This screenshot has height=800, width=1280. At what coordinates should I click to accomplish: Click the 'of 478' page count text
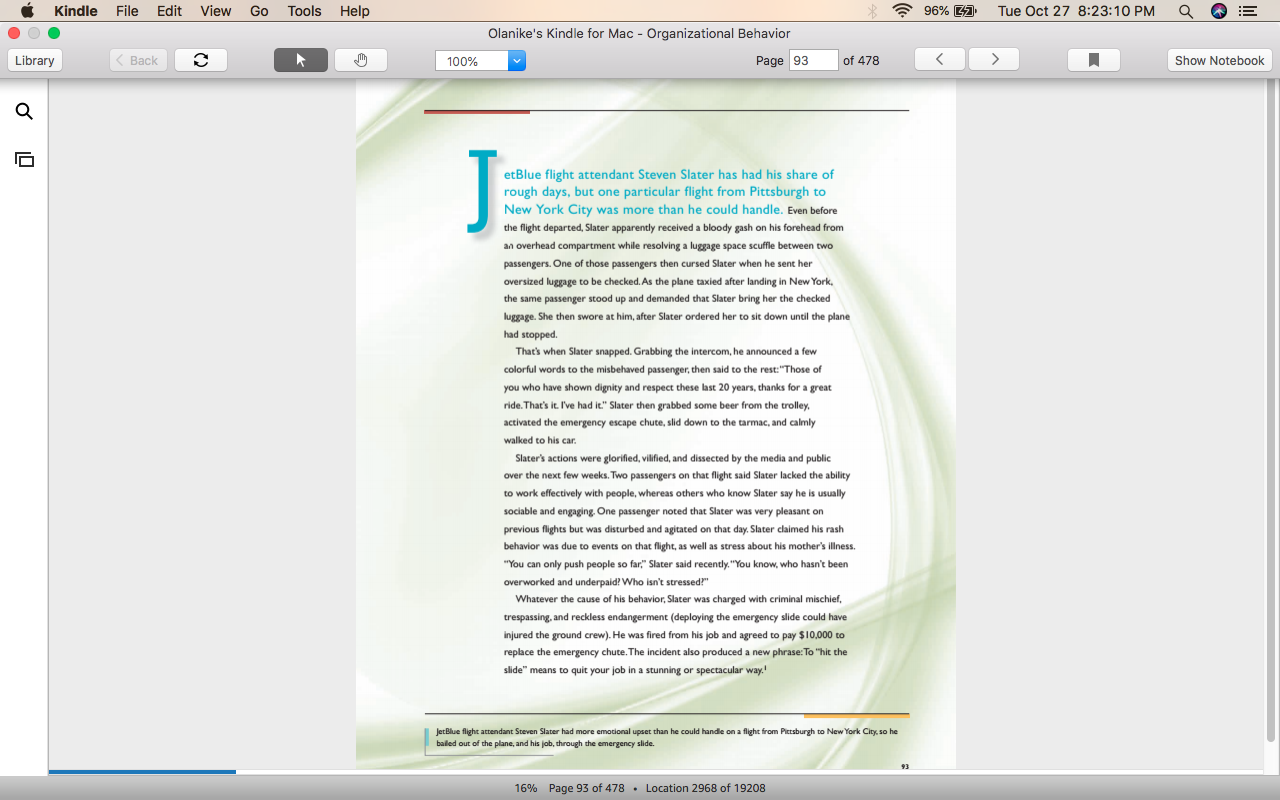tap(861, 60)
